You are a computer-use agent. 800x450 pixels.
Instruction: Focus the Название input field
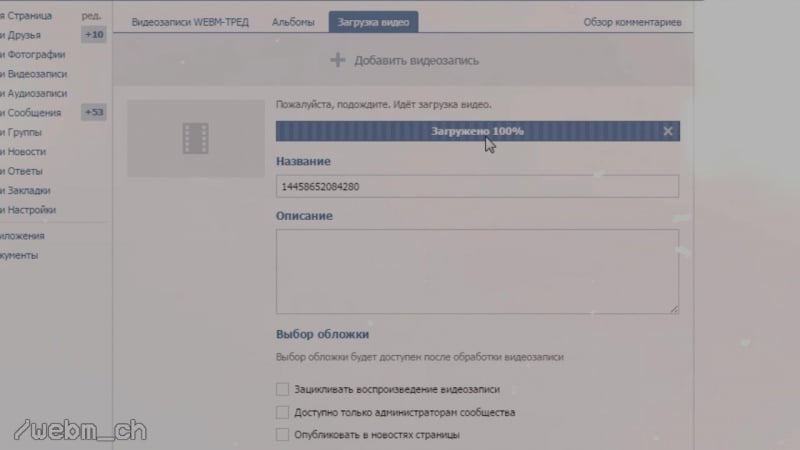pyautogui.click(x=478, y=186)
